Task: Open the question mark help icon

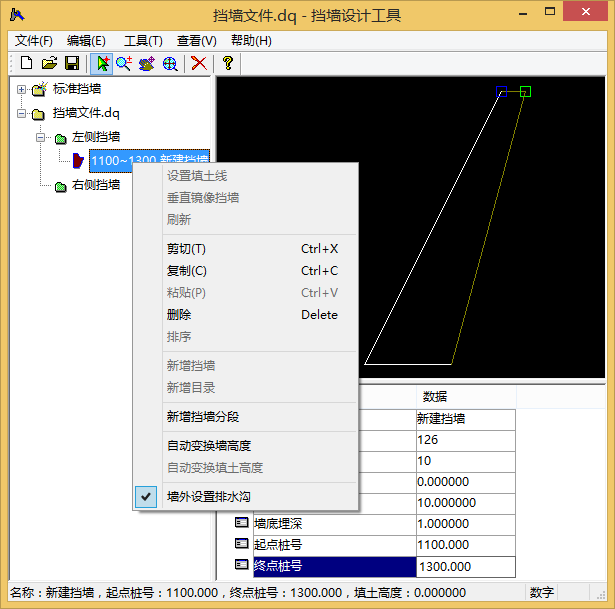Action: (228, 64)
